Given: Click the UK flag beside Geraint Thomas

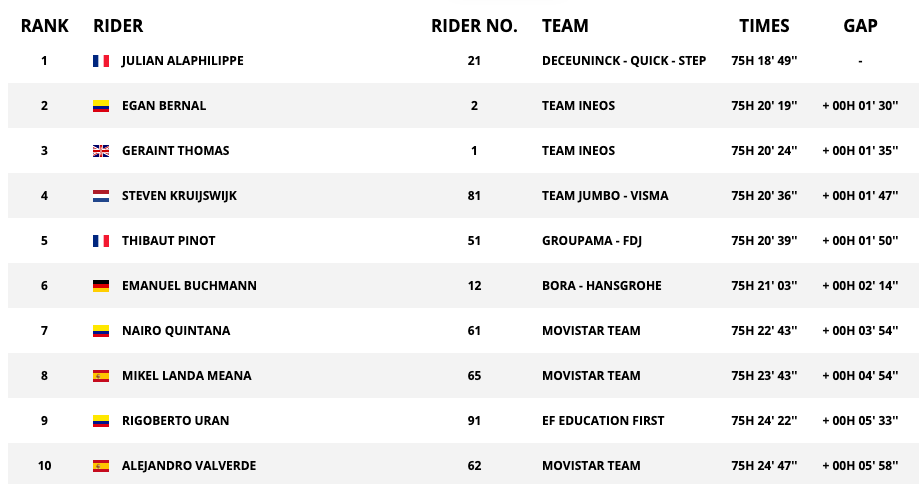Looking at the screenshot, I should 101,151.
